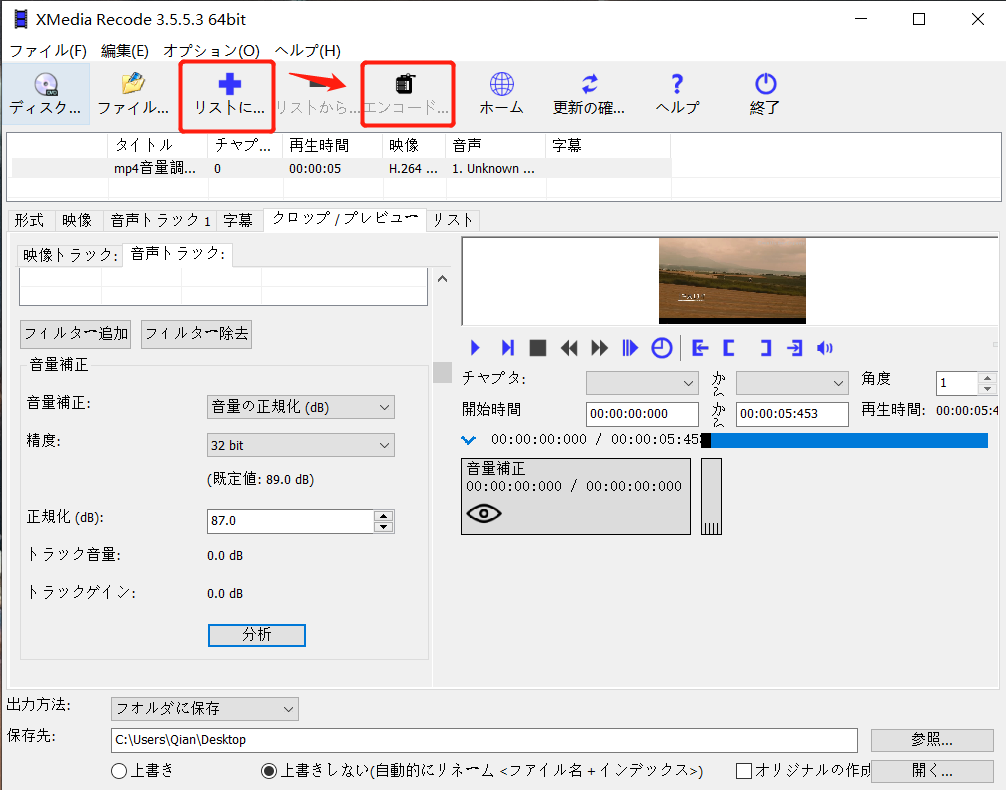The image size is (1006, 790).
Task: Switch to the 形式 tab
Action: pos(30,220)
